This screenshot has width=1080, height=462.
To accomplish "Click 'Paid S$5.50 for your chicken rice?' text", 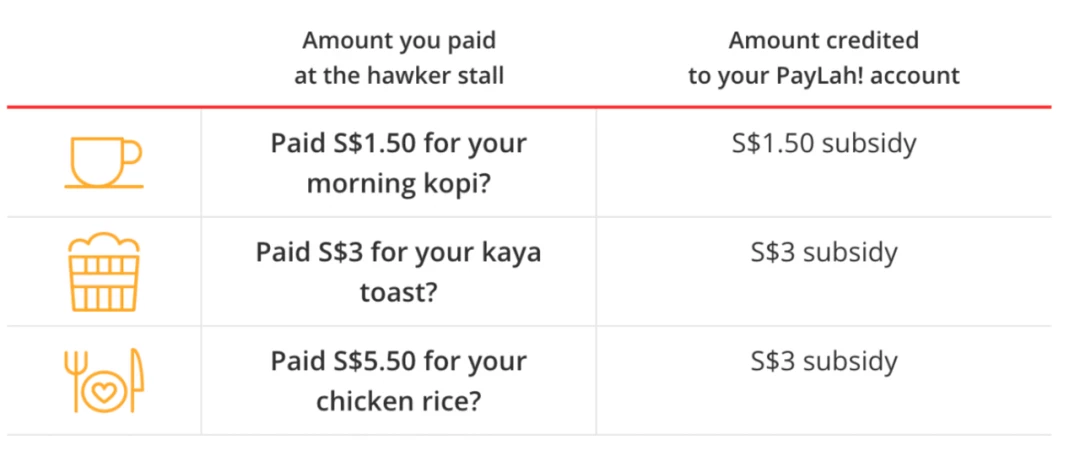I will 399,381.
